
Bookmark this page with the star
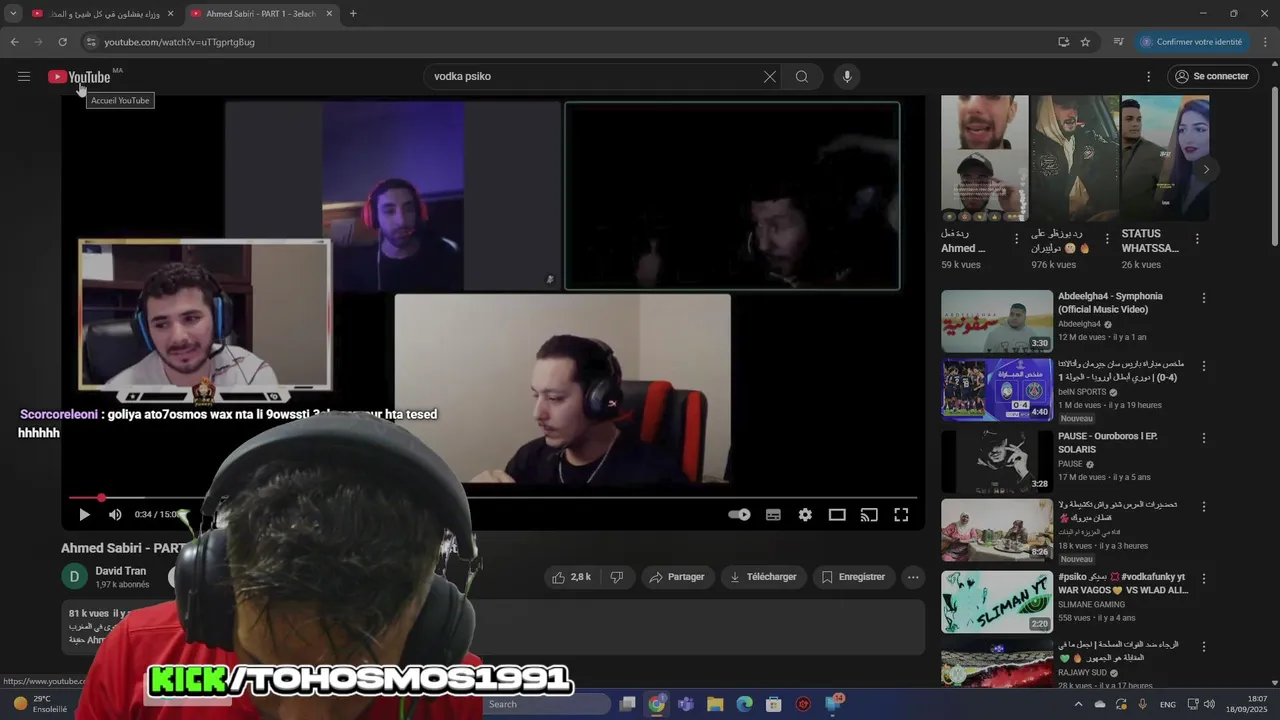(1085, 42)
